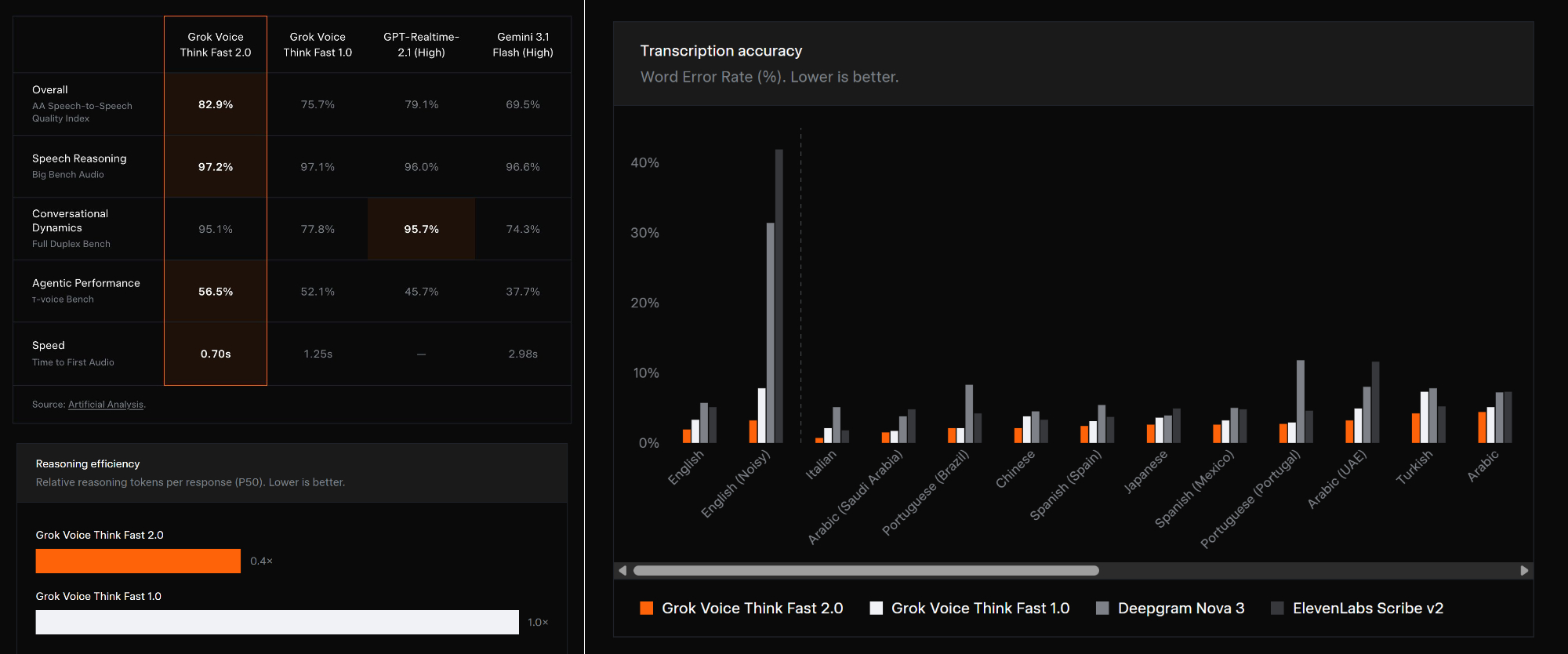Click the Gemini 3.1 Flash (High) column header
Screen dimensions: 1568x654
pos(523,45)
